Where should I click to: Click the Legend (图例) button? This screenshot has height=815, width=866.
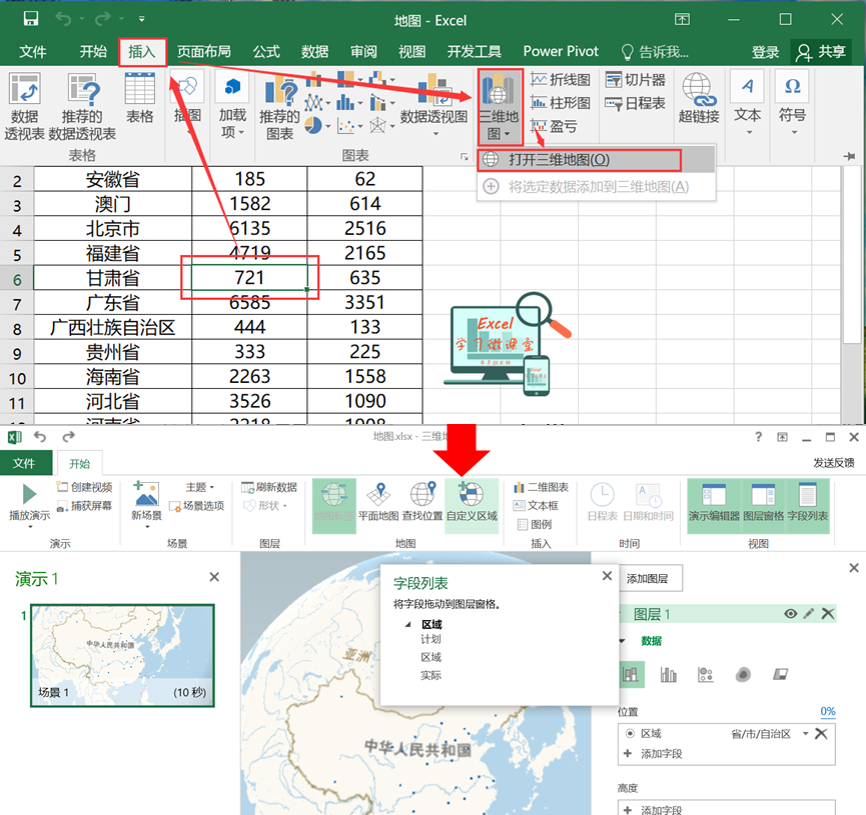pyautogui.click(x=535, y=524)
